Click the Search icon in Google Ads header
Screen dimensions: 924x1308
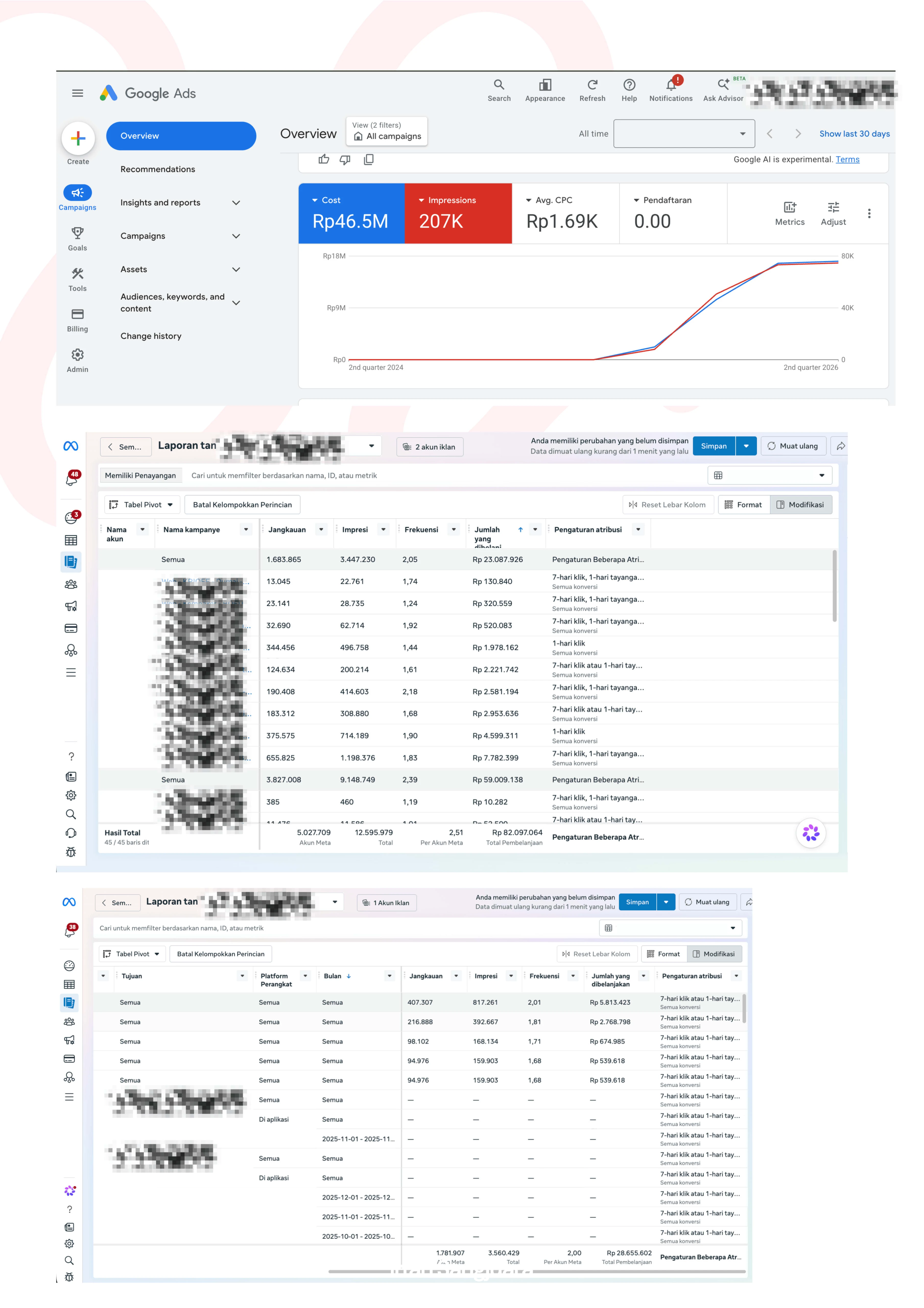[x=499, y=90]
